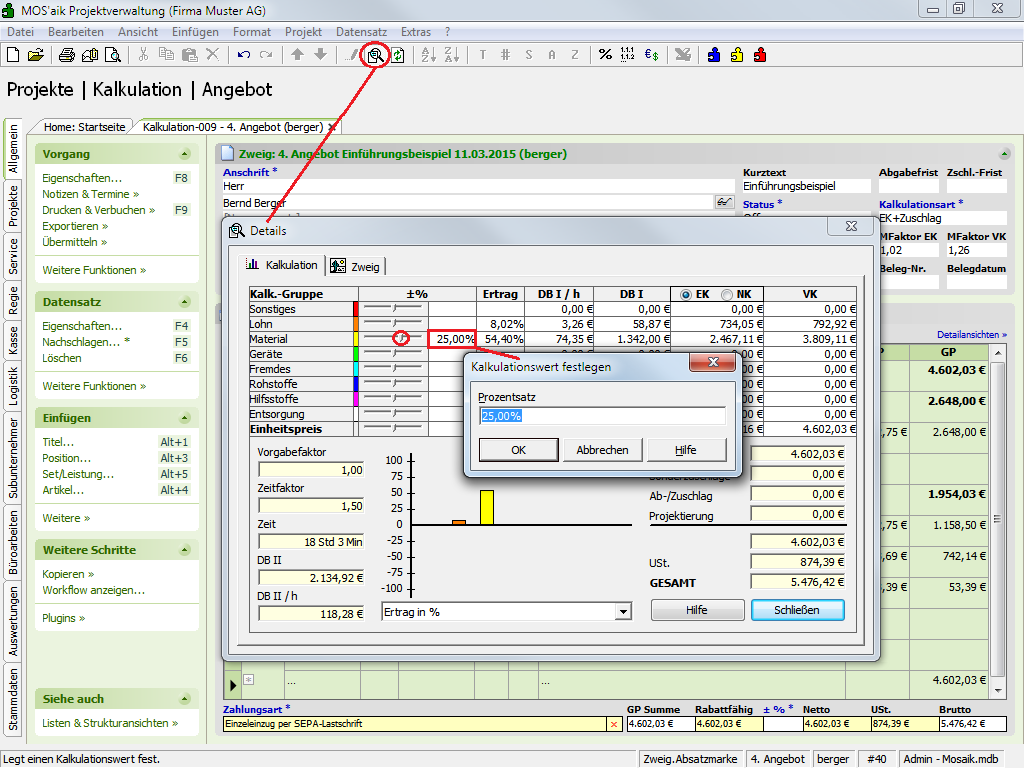Open the 'Ertrag in %' dropdown
The width and height of the screenshot is (1024, 768).
[x=623, y=612]
